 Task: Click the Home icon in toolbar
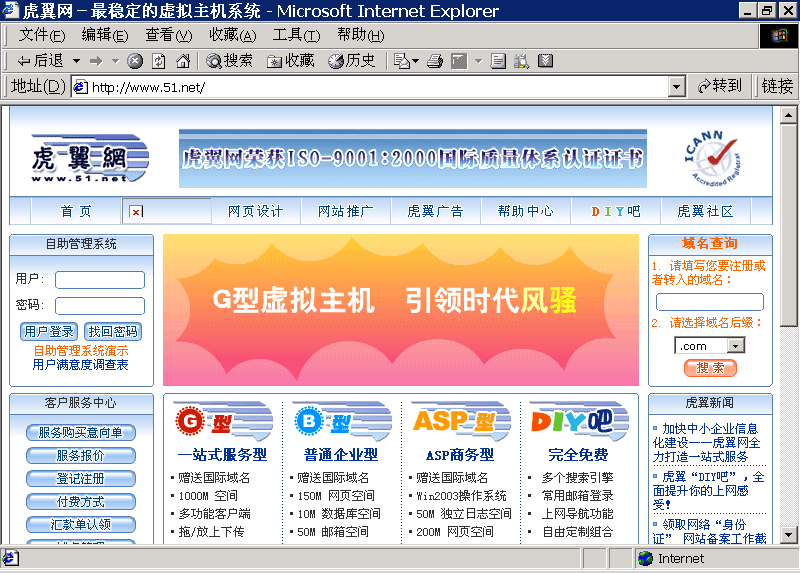[x=183, y=62]
